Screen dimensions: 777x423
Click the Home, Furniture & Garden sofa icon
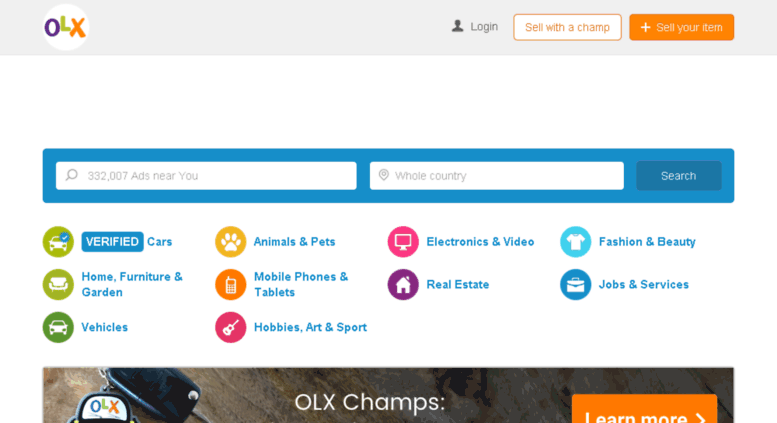tap(58, 284)
